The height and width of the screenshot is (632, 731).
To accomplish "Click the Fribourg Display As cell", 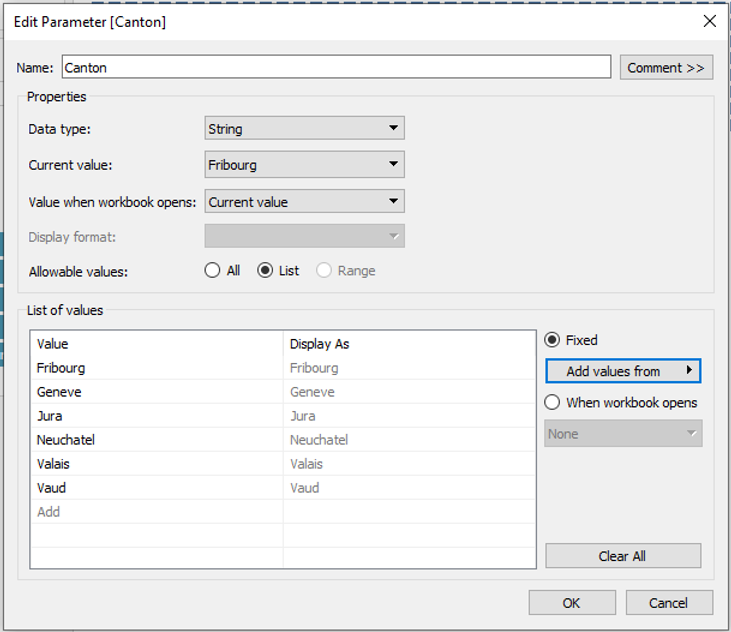I will (x=409, y=368).
